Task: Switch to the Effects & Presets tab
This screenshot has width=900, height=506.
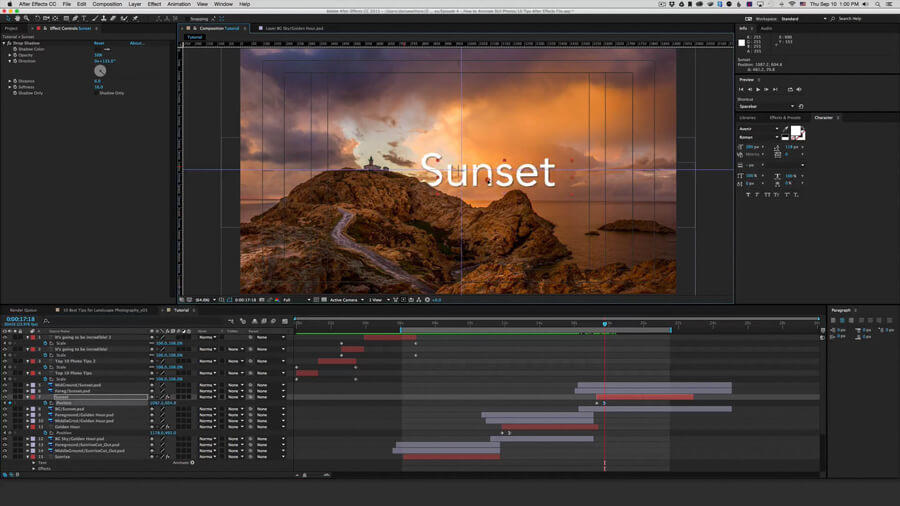Action: coord(785,117)
